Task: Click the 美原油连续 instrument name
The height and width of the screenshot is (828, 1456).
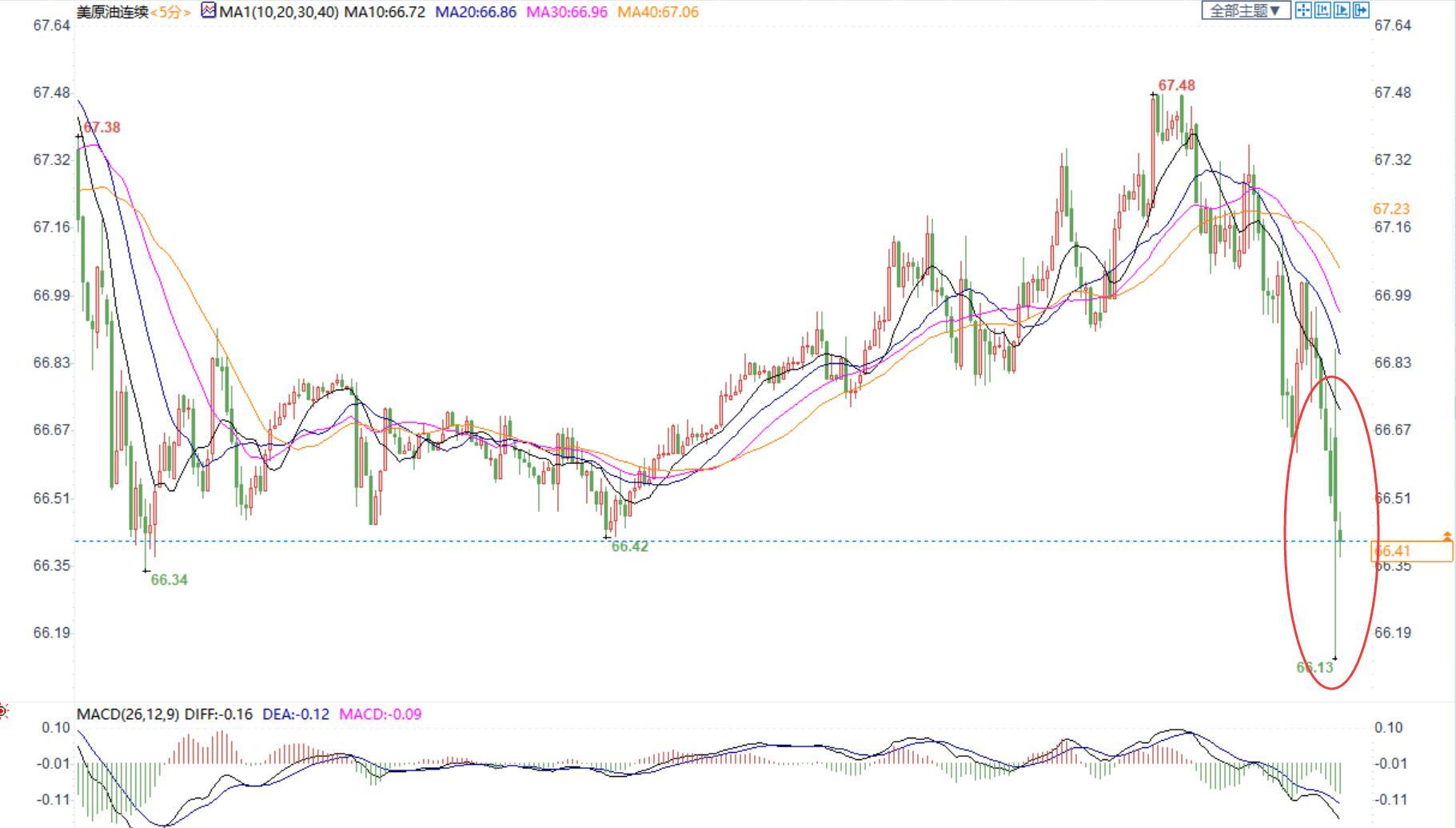Action: click(x=112, y=12)
